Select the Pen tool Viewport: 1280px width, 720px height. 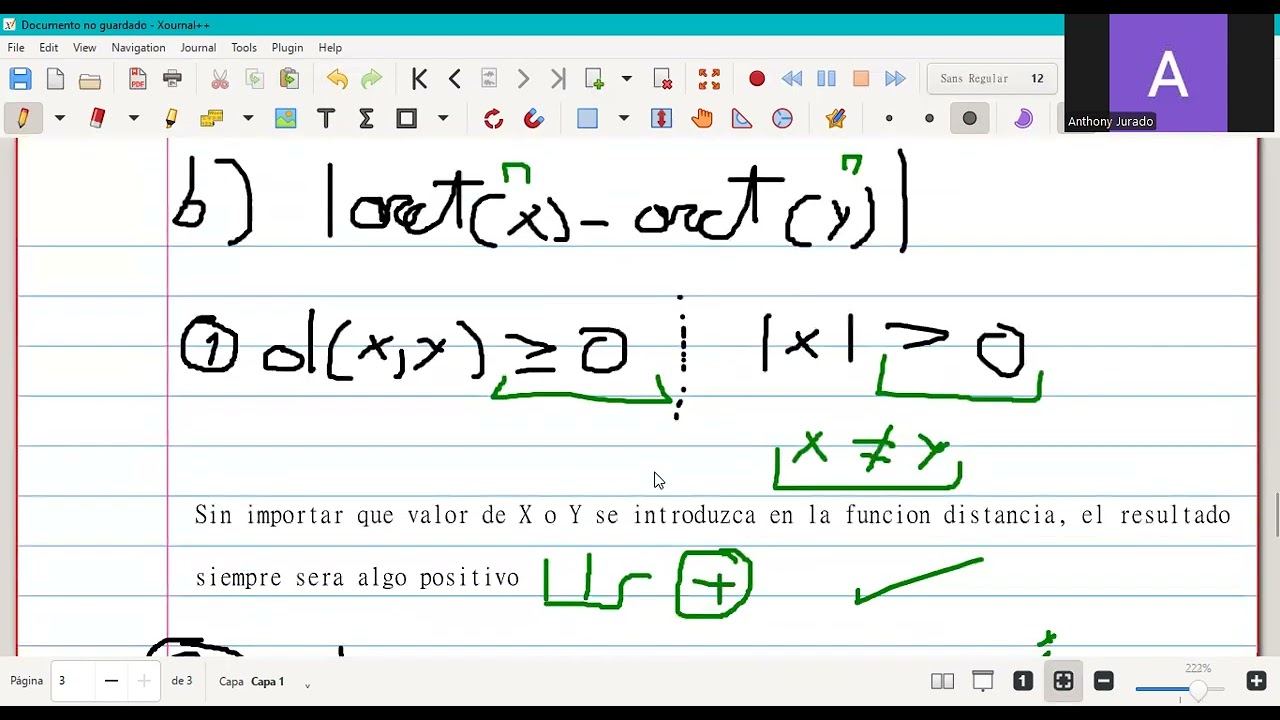pyautogui.click(x=22, y=118)
